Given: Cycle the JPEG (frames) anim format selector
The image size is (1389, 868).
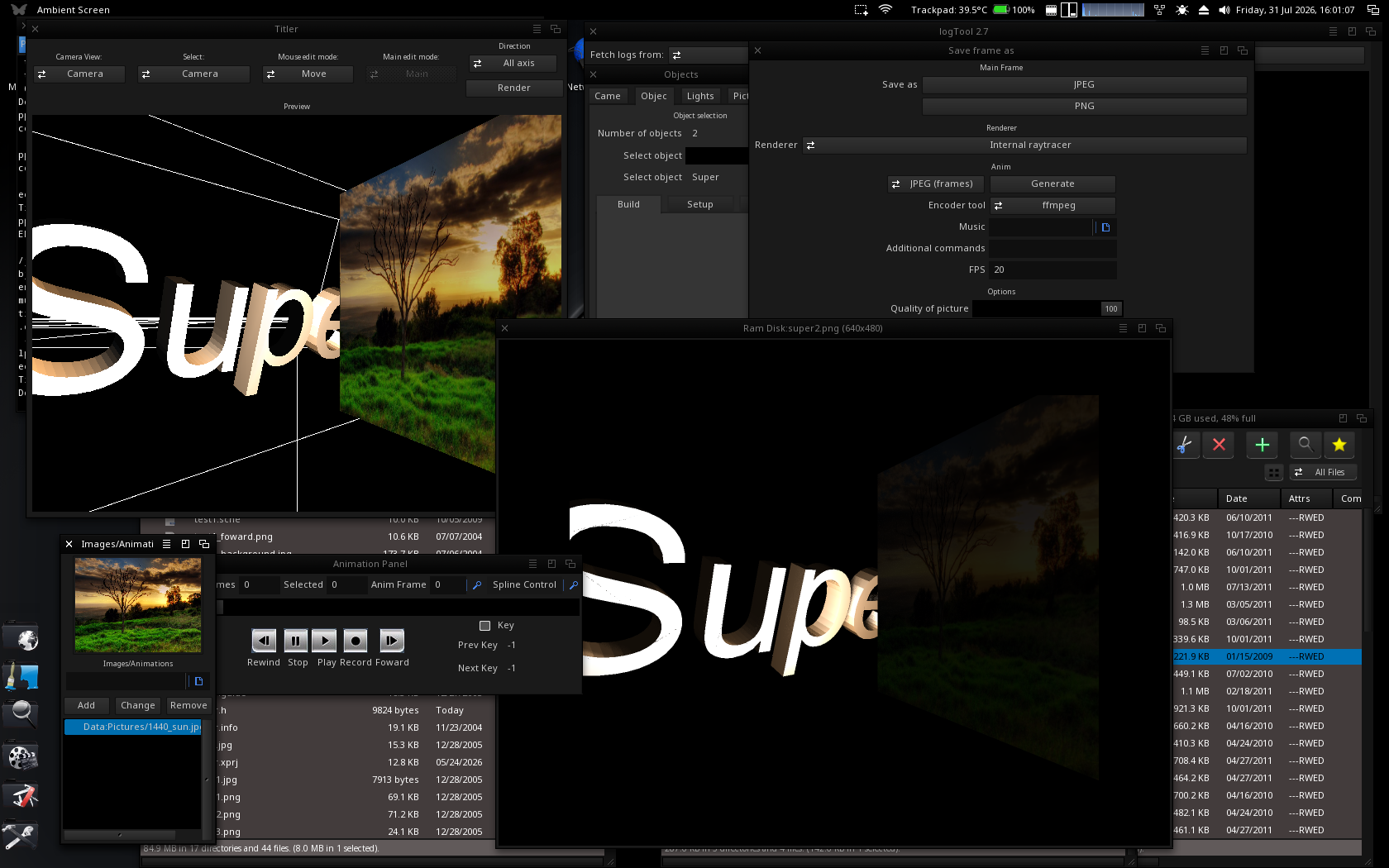Looking at the screenshot, I should click(936, 184).
